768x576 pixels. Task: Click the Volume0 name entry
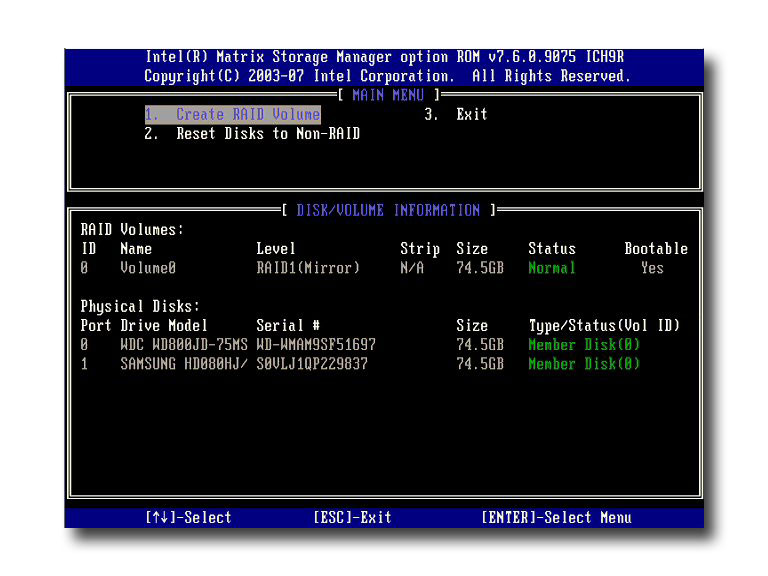(148, 267)
